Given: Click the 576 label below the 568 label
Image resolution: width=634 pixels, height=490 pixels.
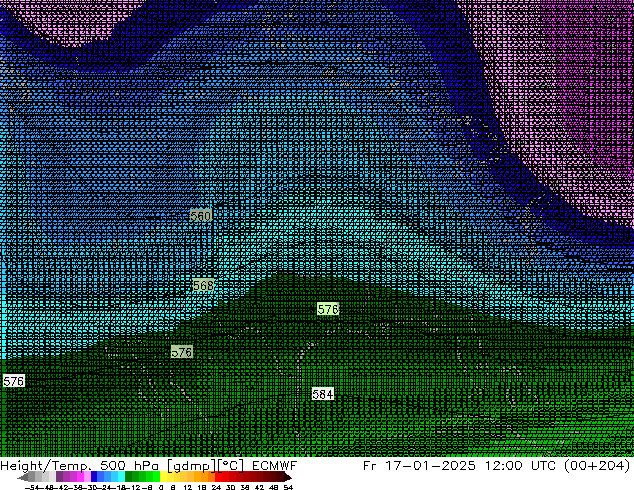Looking at the screenshot, I should tap(182, 352).
